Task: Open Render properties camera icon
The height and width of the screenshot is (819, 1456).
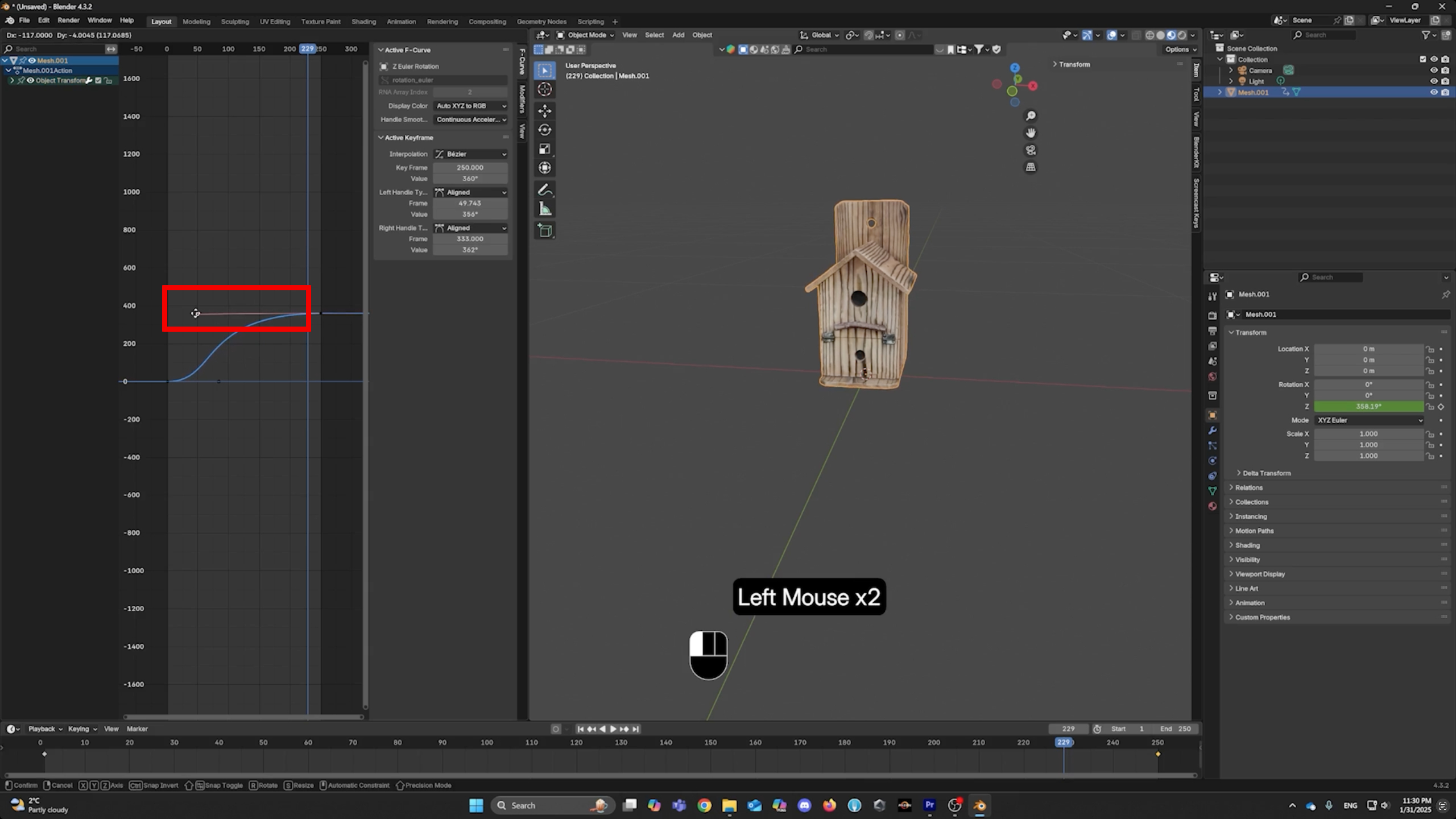Action: click(x=1213, y=316)
